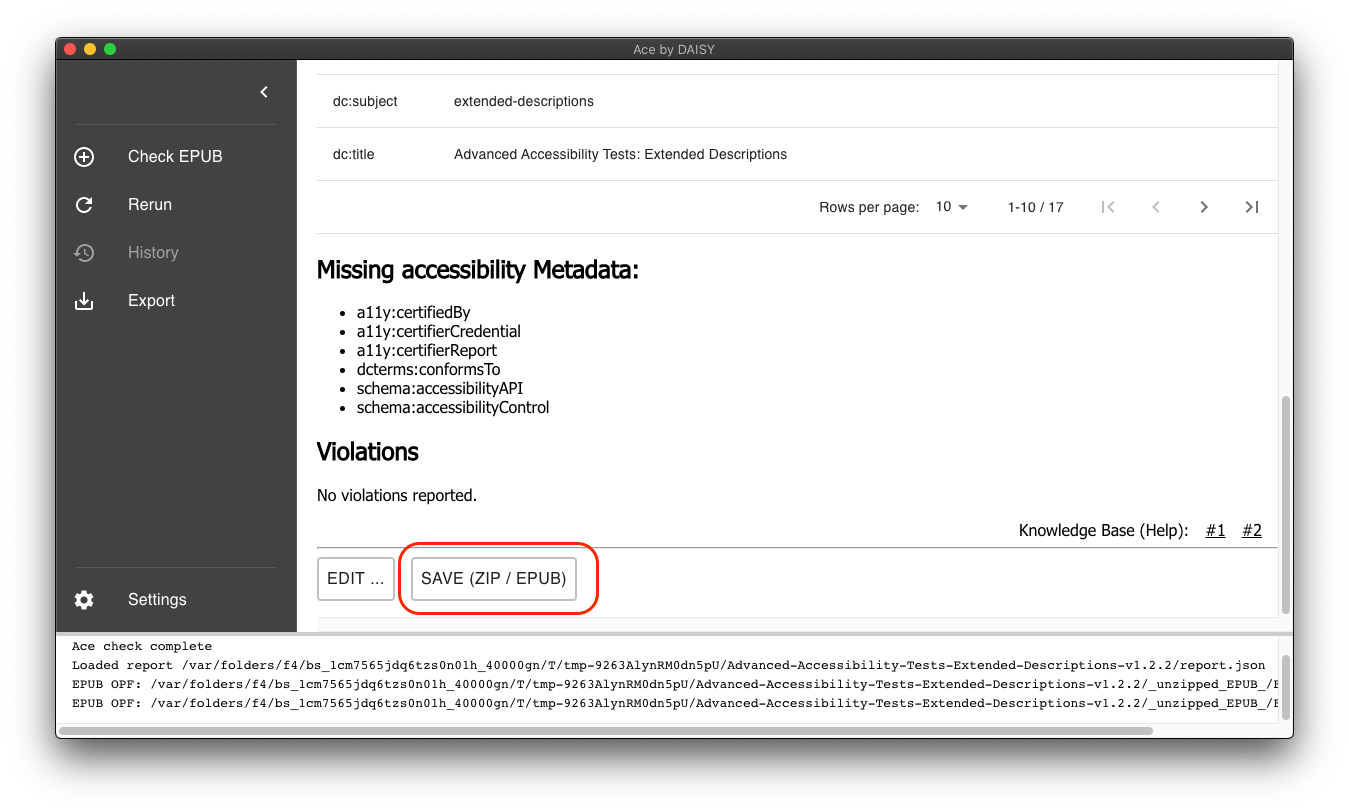Collapse the sidebar with the chevron arrow
Viewport: 1349px width, 812px height.
click(x=264, y=92)
